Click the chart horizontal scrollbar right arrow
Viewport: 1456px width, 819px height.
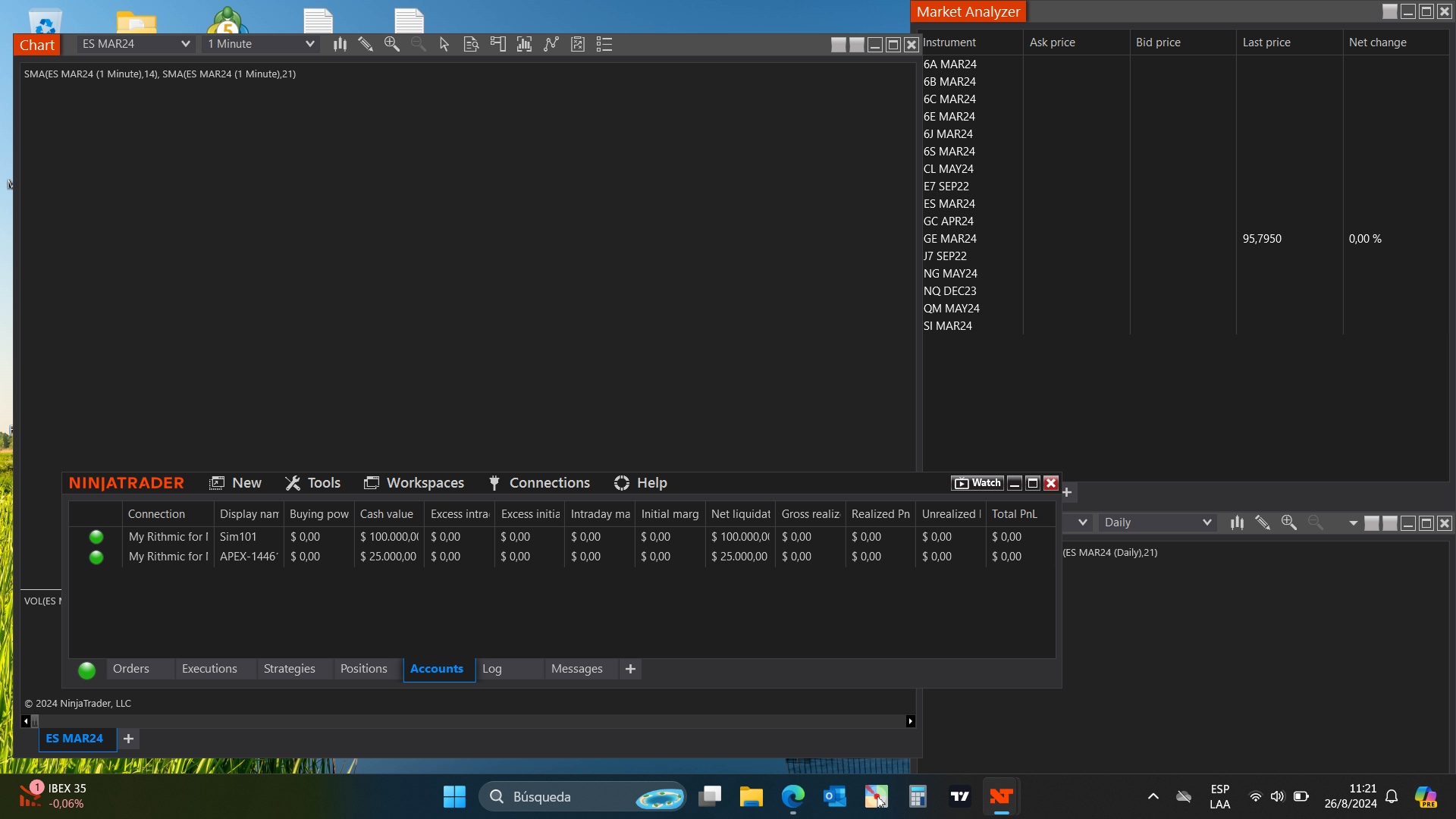pyautogui.click(x=911, y=721)
